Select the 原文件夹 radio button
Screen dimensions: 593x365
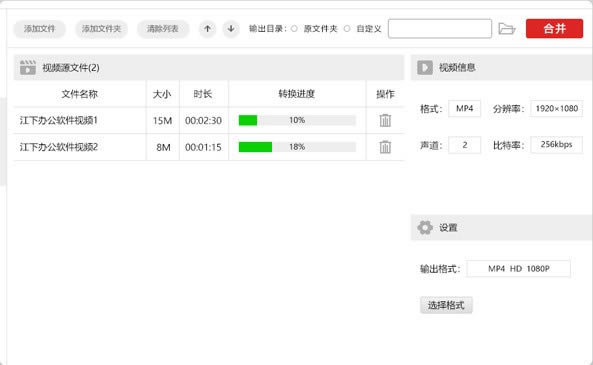[294, 29]
